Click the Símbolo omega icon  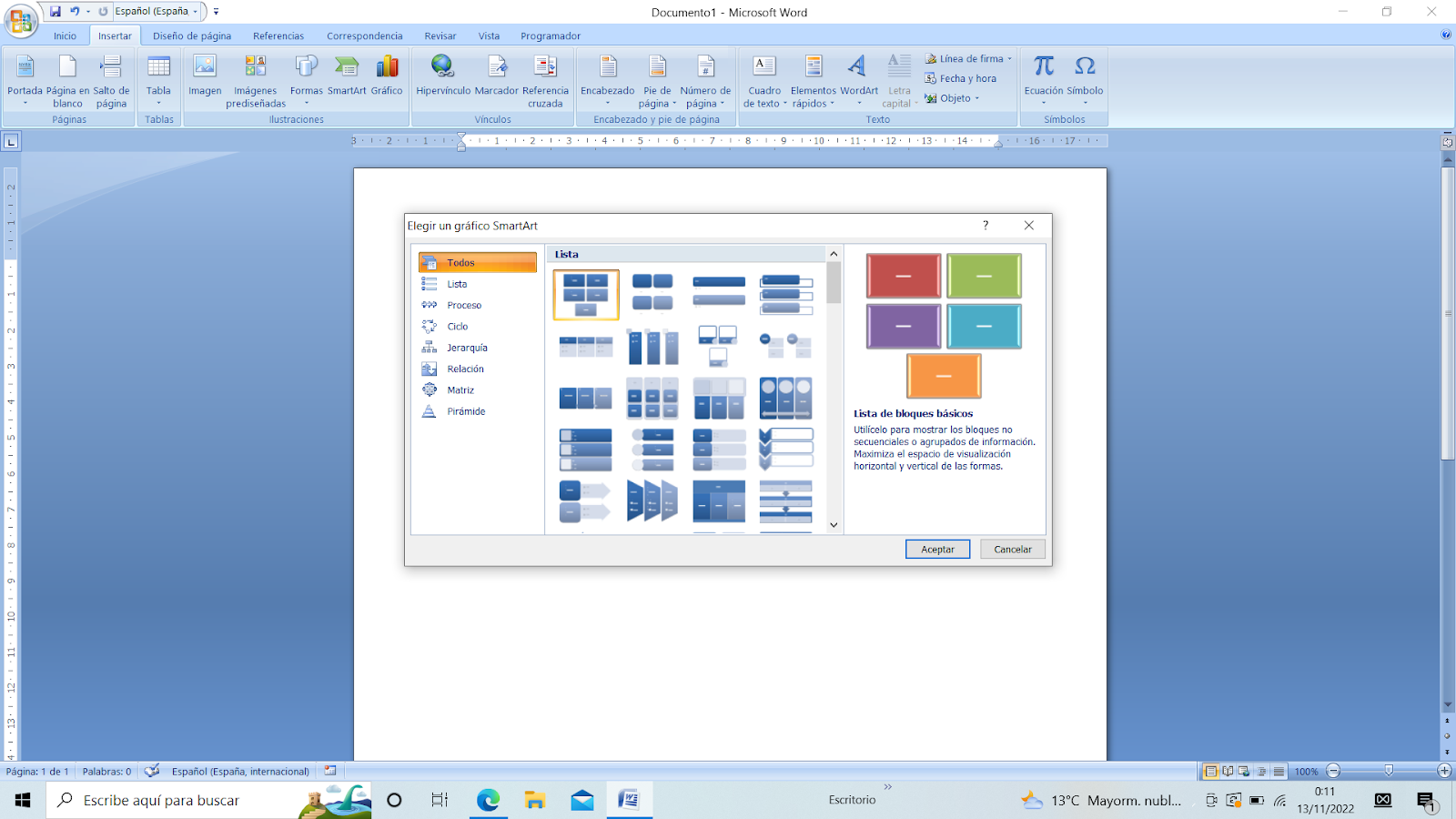tap(1085, 67)
